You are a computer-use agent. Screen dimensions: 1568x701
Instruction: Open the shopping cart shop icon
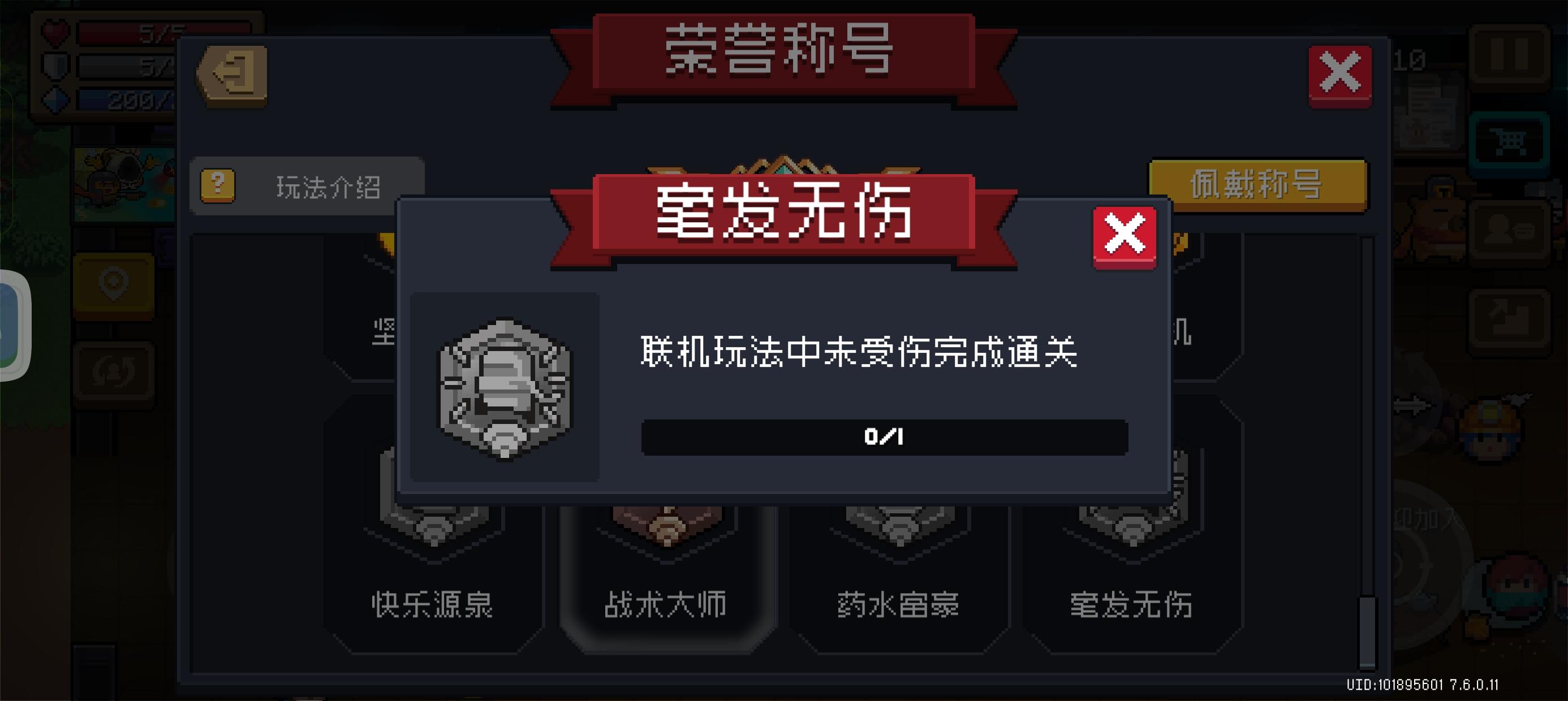[x=1509, y=142]
